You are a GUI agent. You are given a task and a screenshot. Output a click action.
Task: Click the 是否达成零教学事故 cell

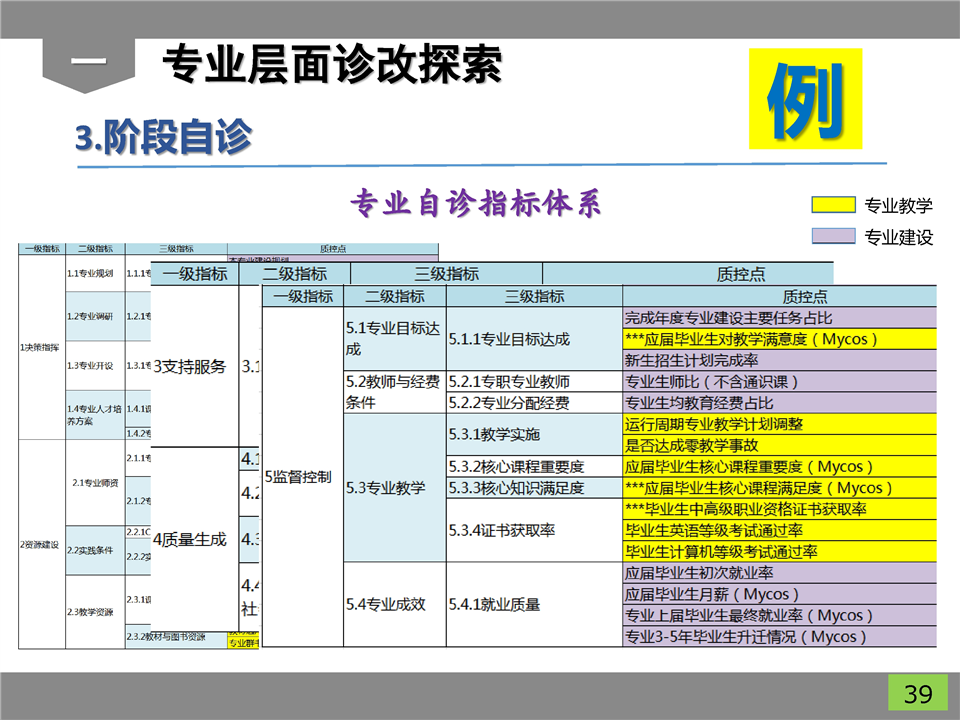point(779,445)
